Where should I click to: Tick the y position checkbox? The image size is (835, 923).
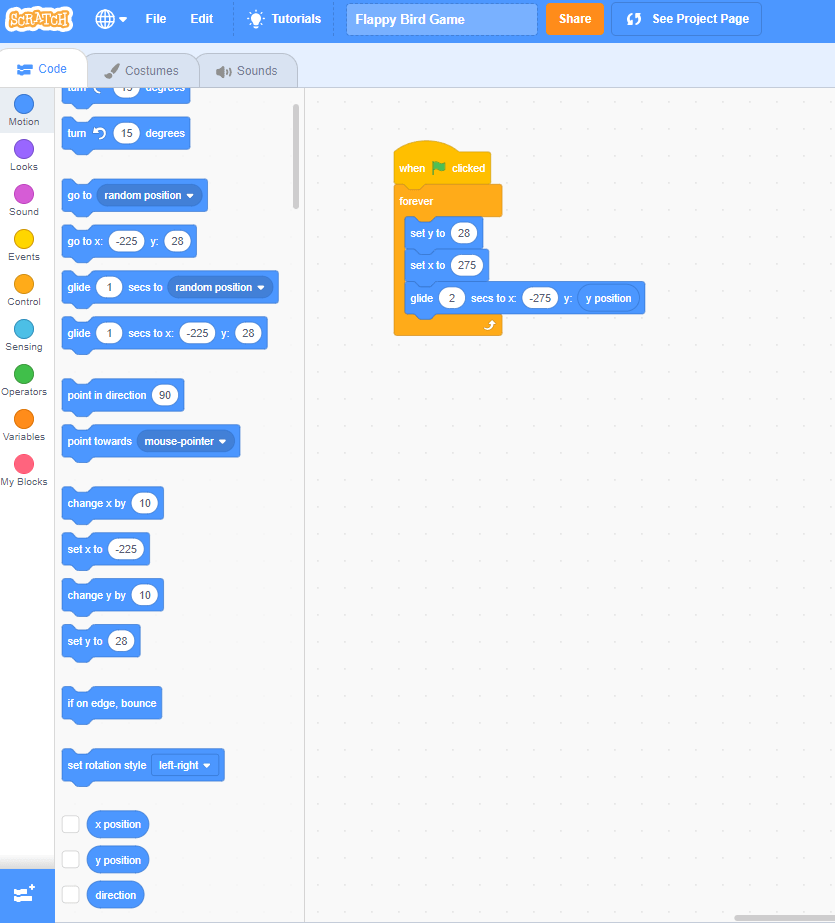coord(71,859)
